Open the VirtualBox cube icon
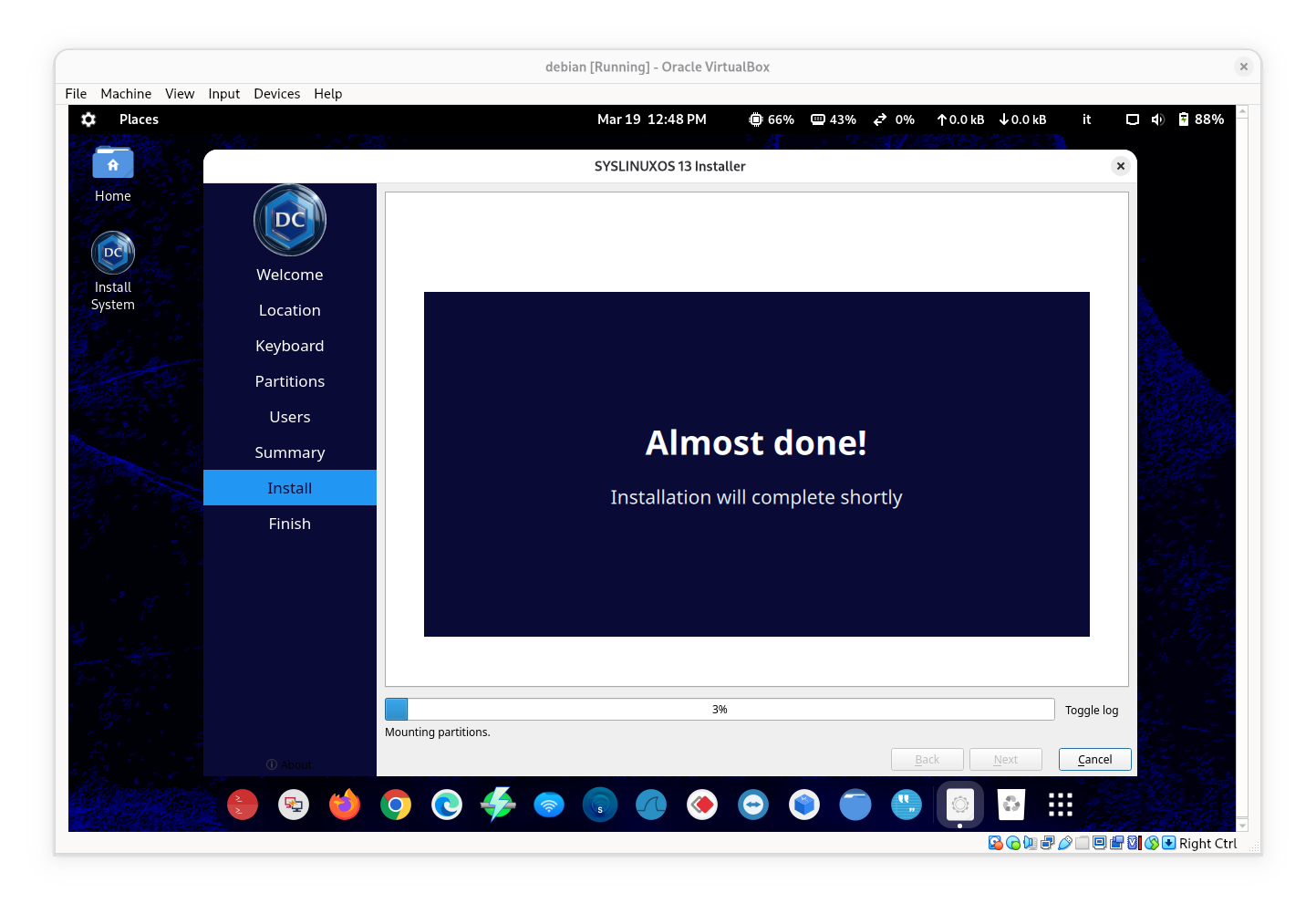 pos(804,805)
